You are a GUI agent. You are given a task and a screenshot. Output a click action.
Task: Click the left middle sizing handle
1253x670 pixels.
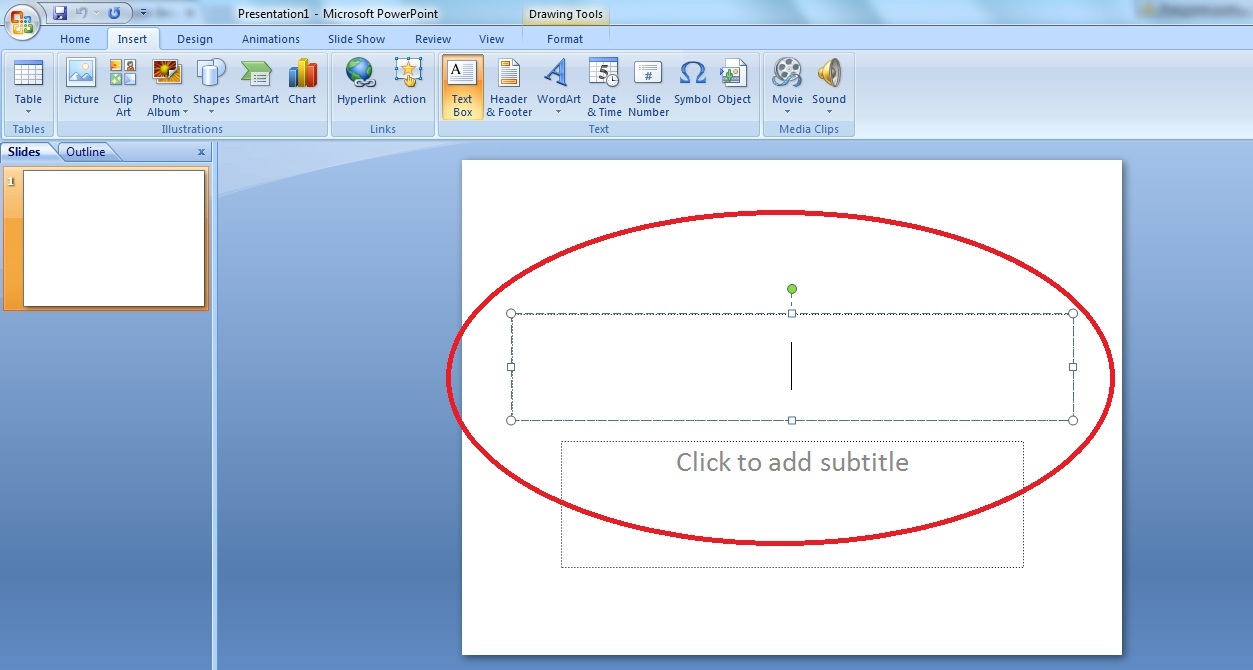pos(511,367)
